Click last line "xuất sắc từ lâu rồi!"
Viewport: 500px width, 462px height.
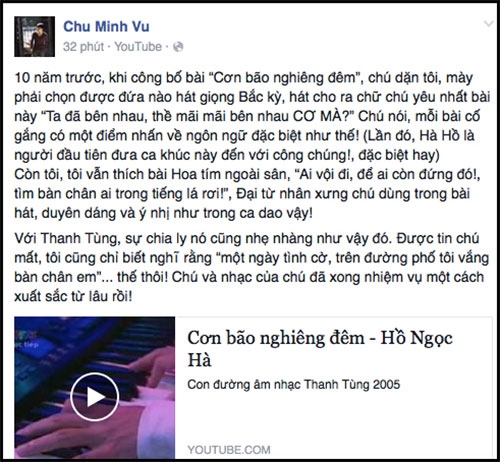tap(73, 296)
